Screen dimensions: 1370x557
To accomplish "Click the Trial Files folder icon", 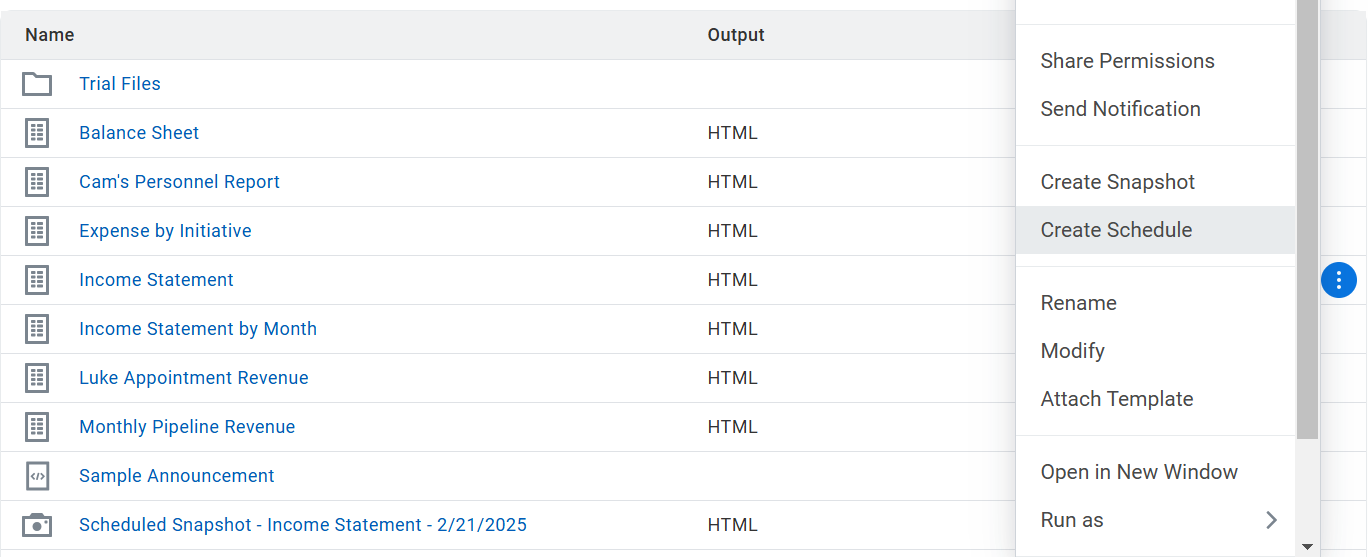I will click(37, 84).
